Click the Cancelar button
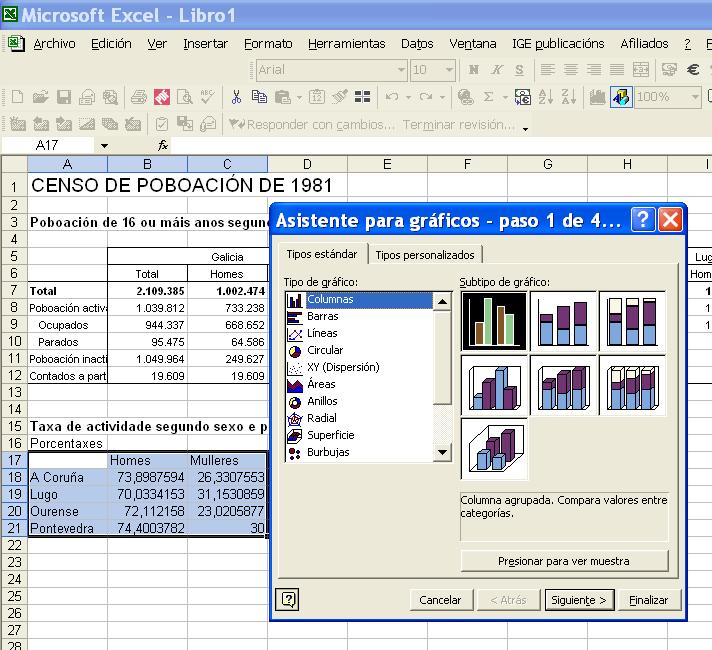The width and height of the screenshot is (712, 650). tap(440, 600)
